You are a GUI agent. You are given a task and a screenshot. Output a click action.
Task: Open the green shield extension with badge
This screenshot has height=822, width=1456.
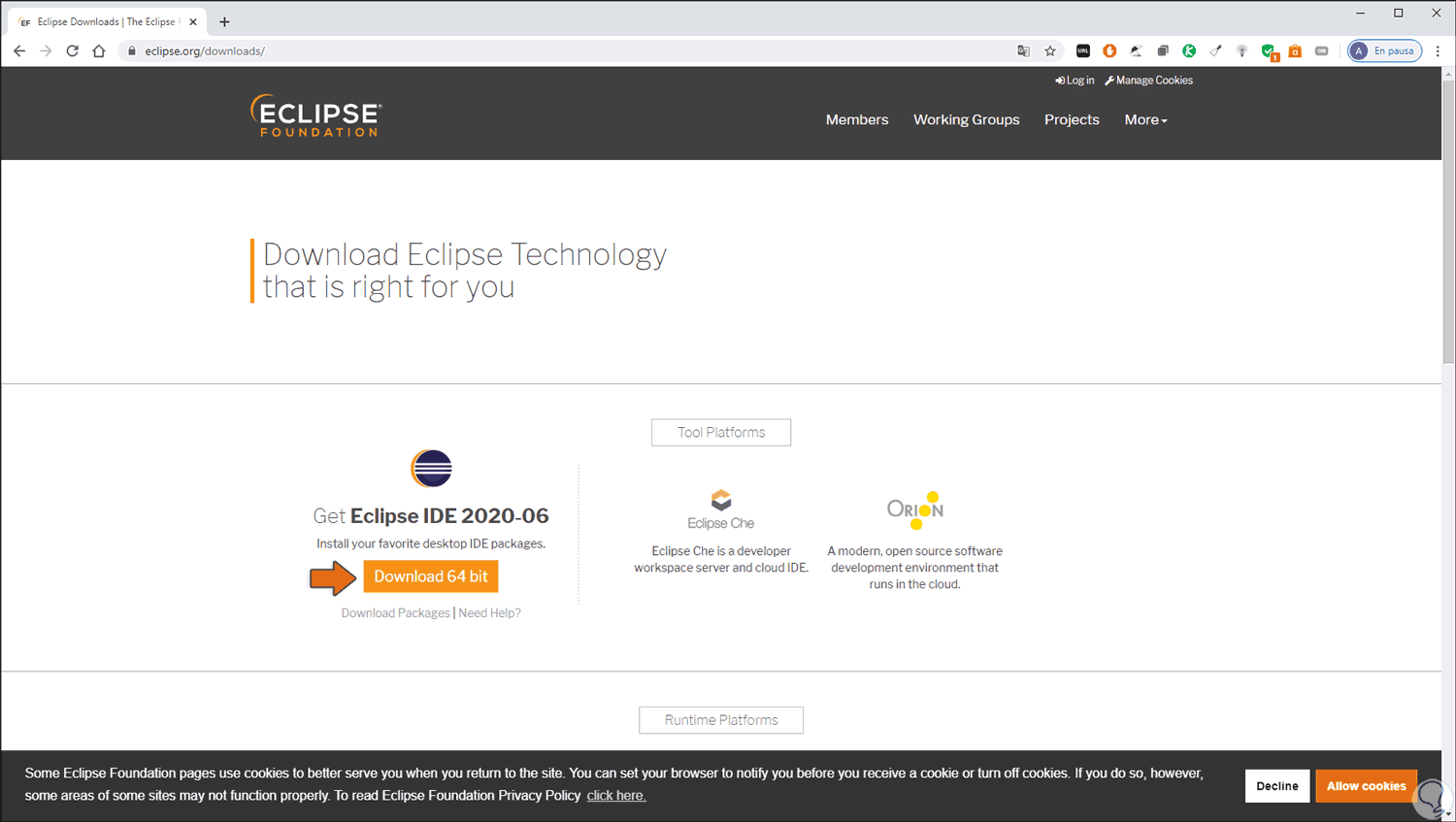[1269, 51]
